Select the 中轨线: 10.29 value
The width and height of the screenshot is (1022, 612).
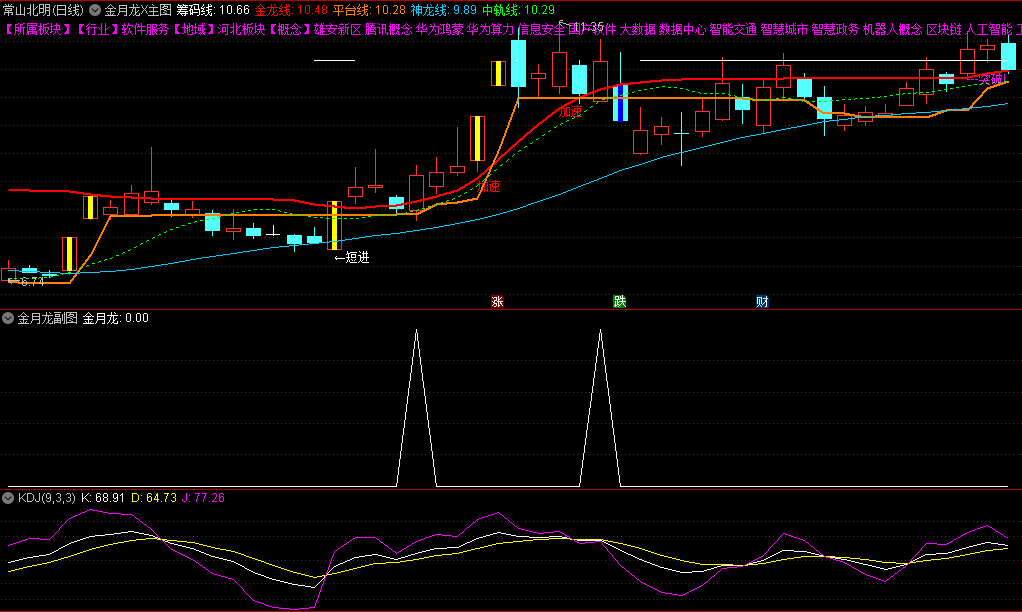click(518, 10)
